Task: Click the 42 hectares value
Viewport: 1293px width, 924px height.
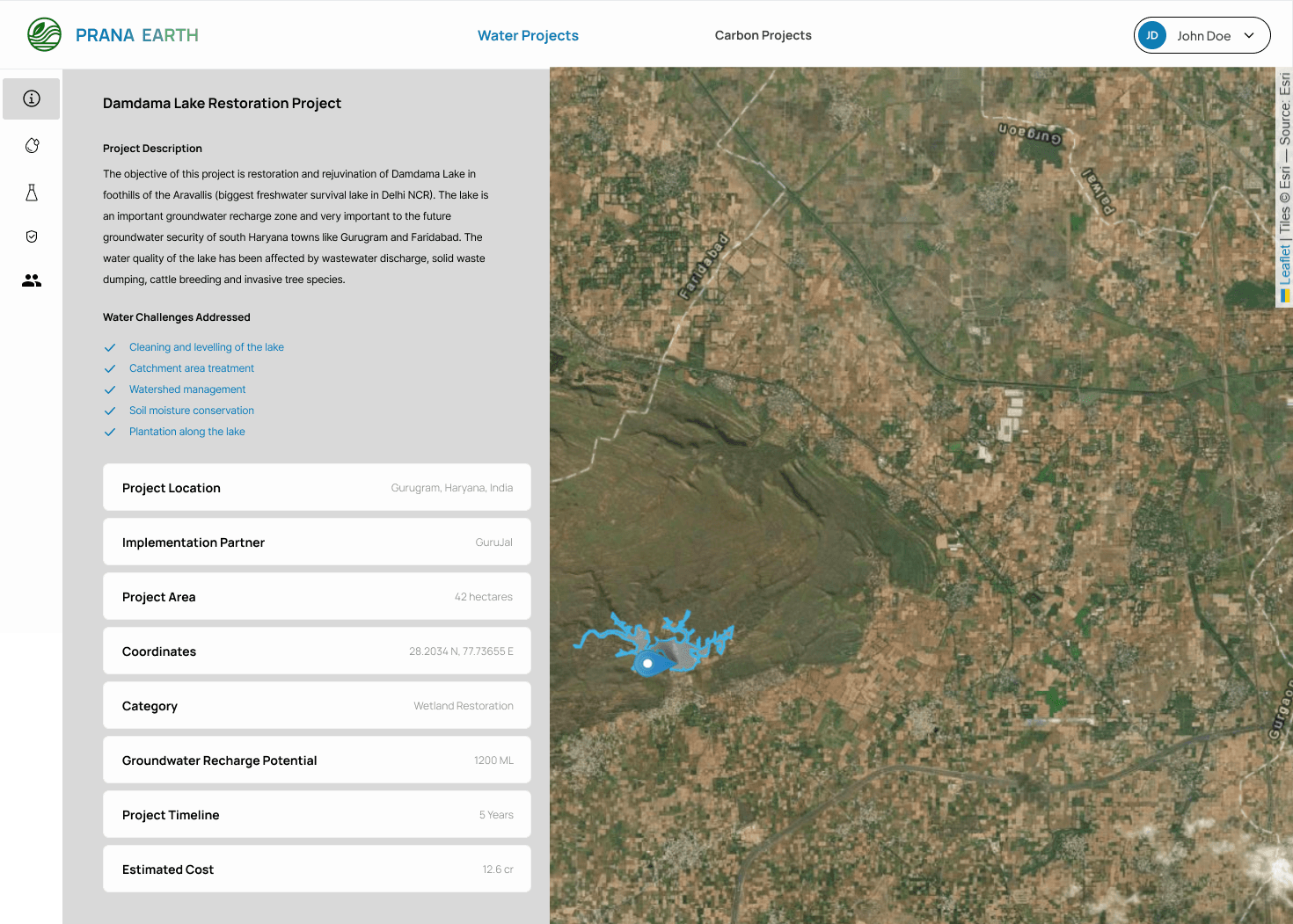Action: [x=484, y=597]
